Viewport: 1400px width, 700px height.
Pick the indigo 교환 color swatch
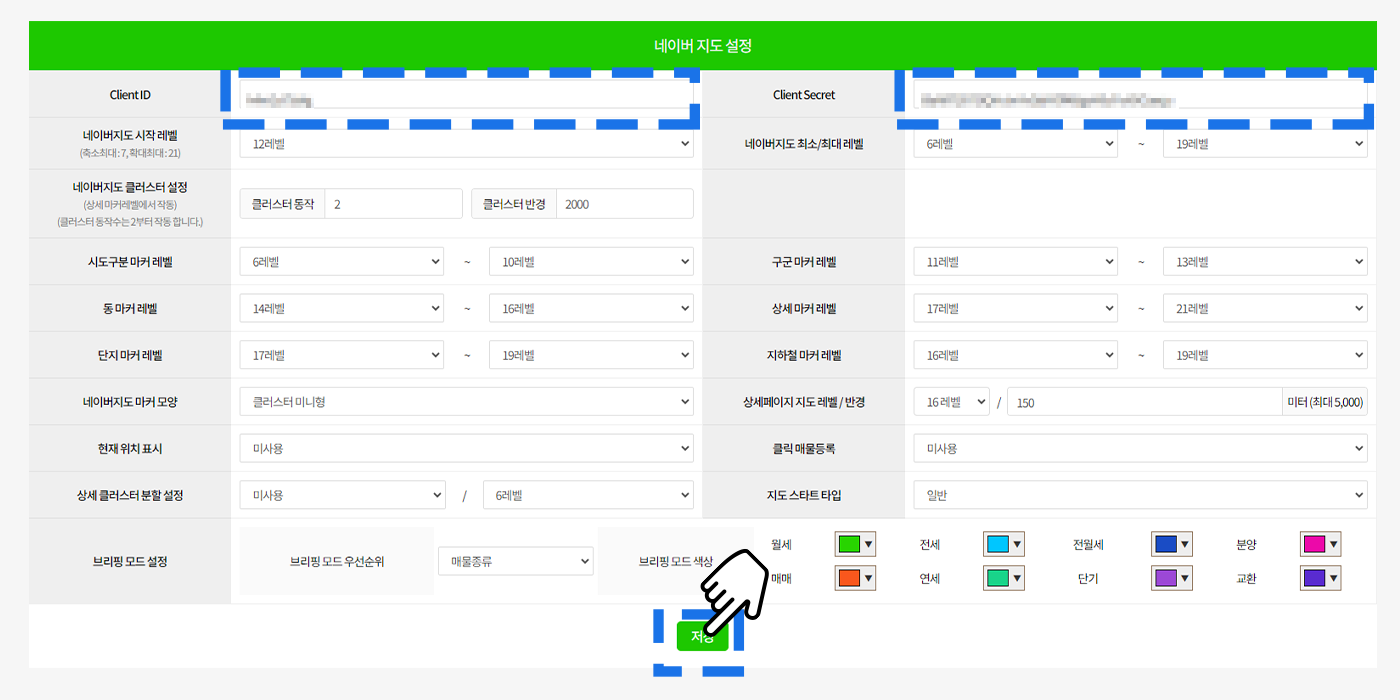[x=1320, y=578]
